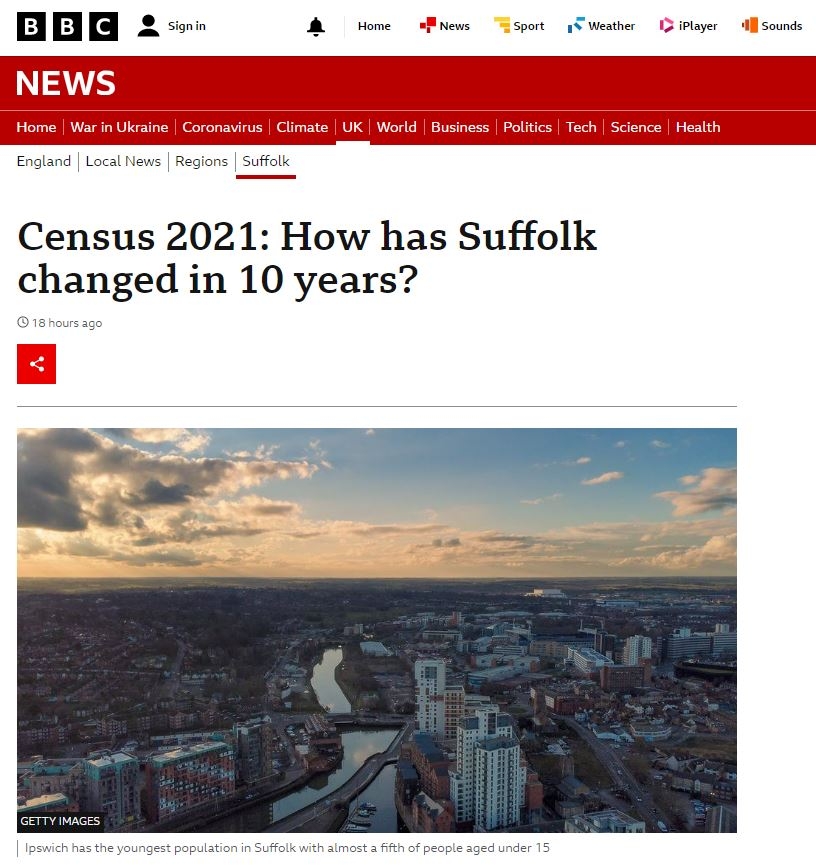
Task: Click the BBC logo
Action: tap(67, 26)
